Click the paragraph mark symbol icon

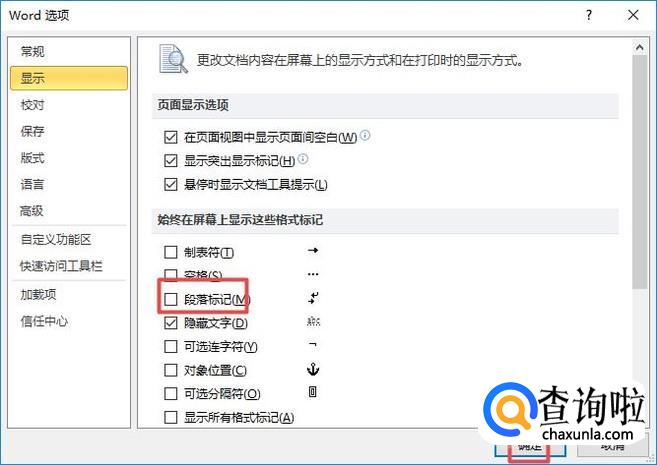coord(313,298)
